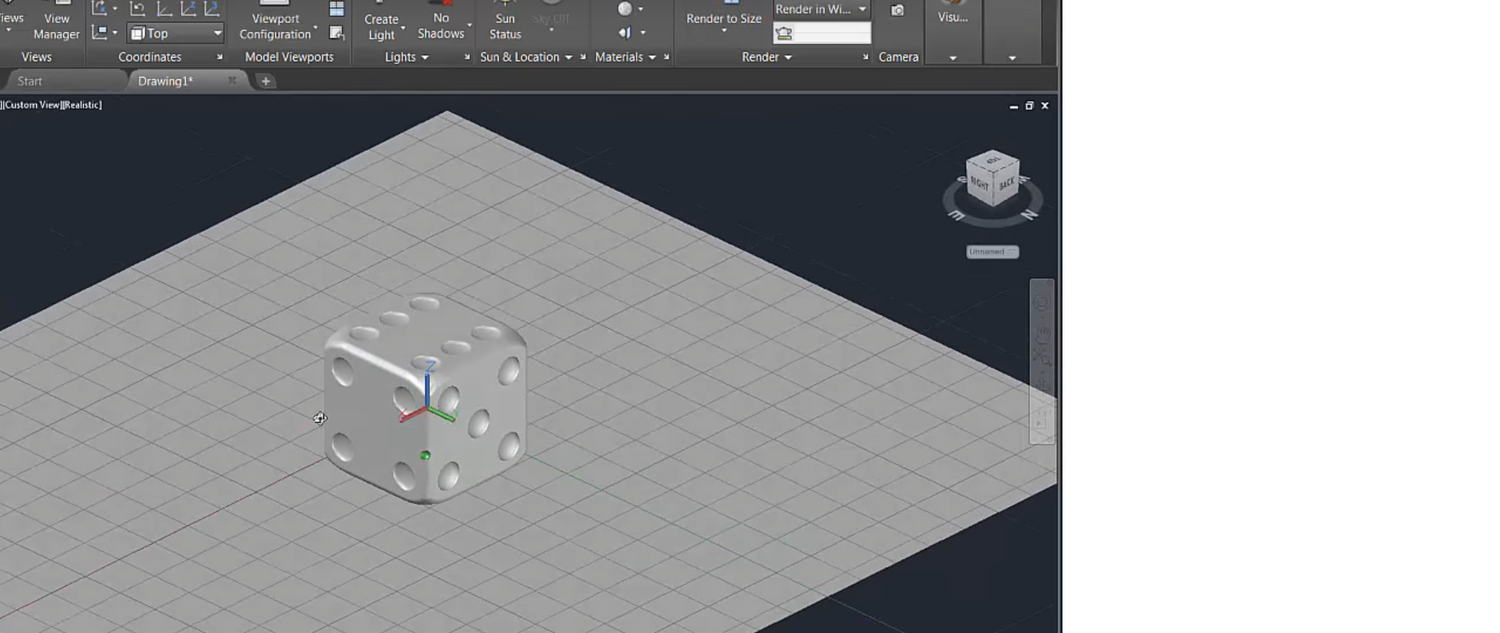Click the Join viewports icon
Screen dimensions: 1500x633
pyautogui.click(x=337, y=9)
